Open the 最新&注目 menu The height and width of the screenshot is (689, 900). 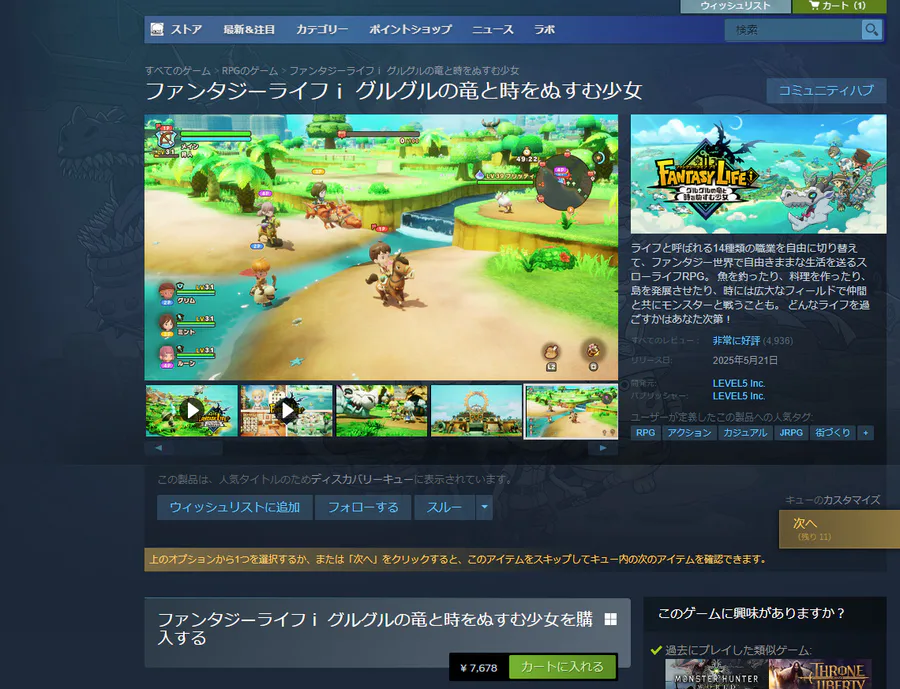click(x=249, y=29)
